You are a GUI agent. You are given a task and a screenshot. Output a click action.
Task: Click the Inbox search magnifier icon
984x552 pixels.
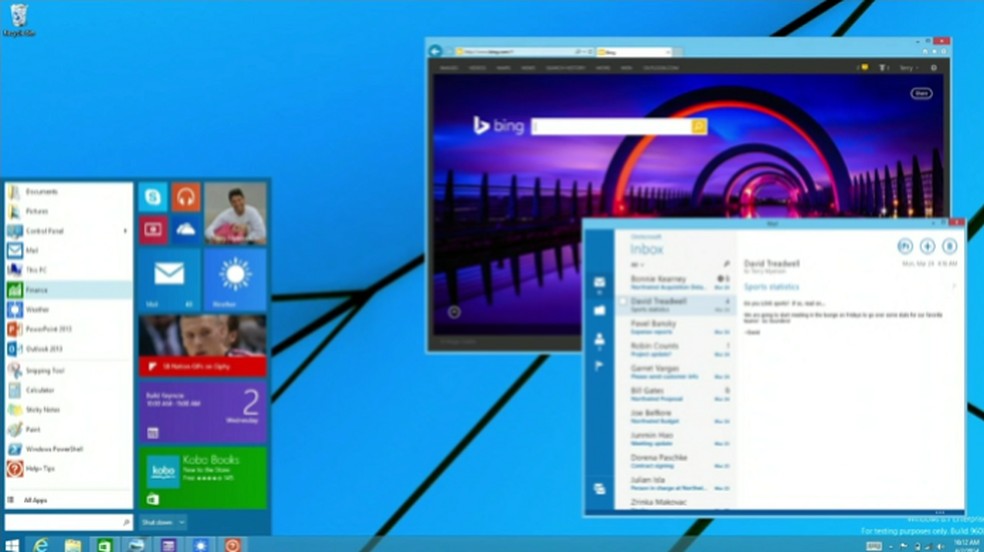(x=726, y=264)
